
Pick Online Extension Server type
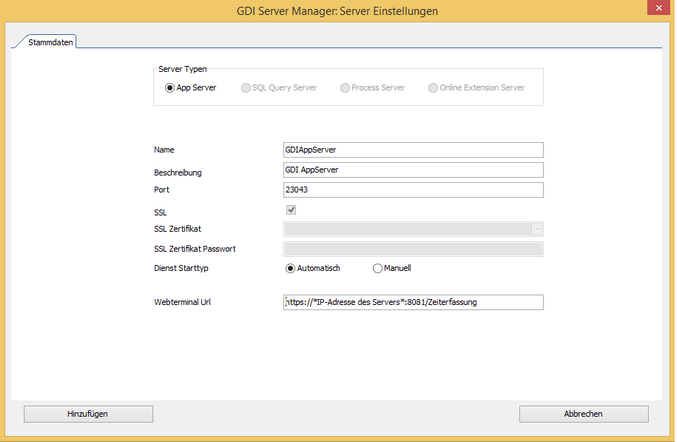pos(433,88)
